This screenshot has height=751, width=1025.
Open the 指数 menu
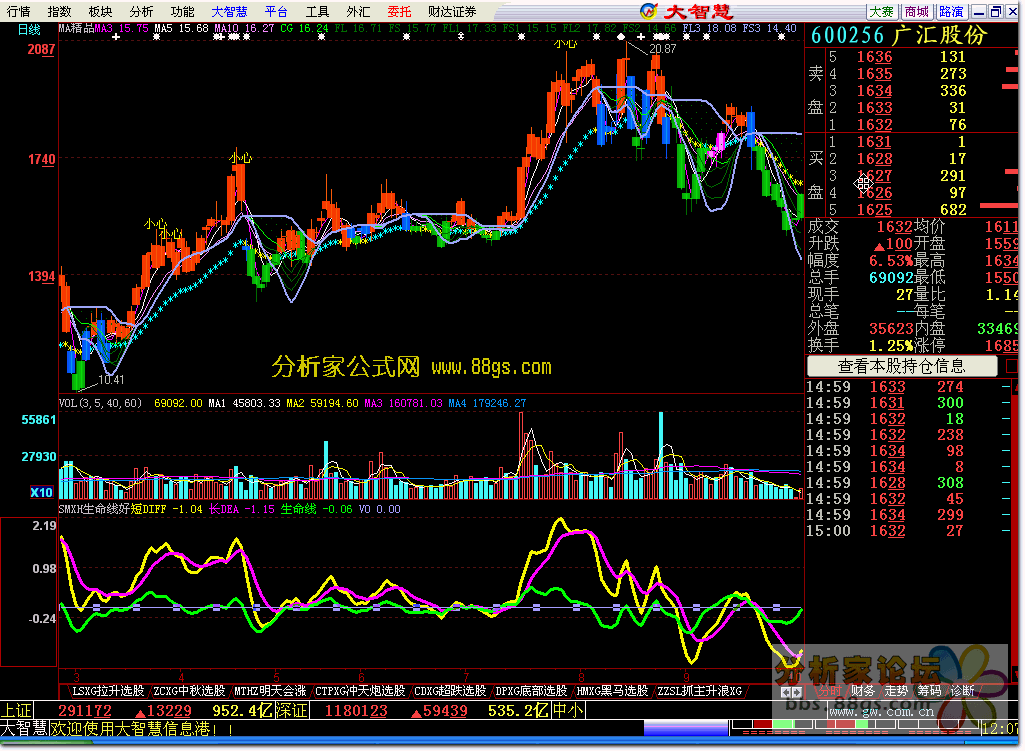59,11
